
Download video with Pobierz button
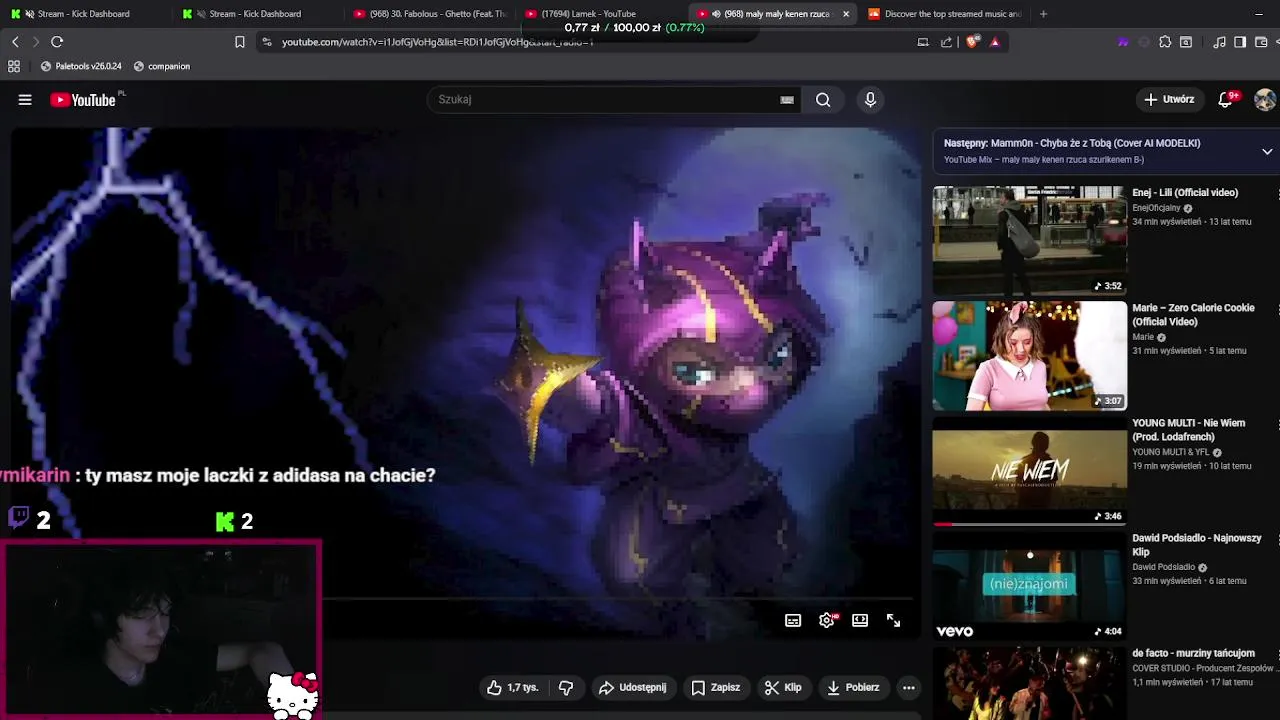(853, 688)
